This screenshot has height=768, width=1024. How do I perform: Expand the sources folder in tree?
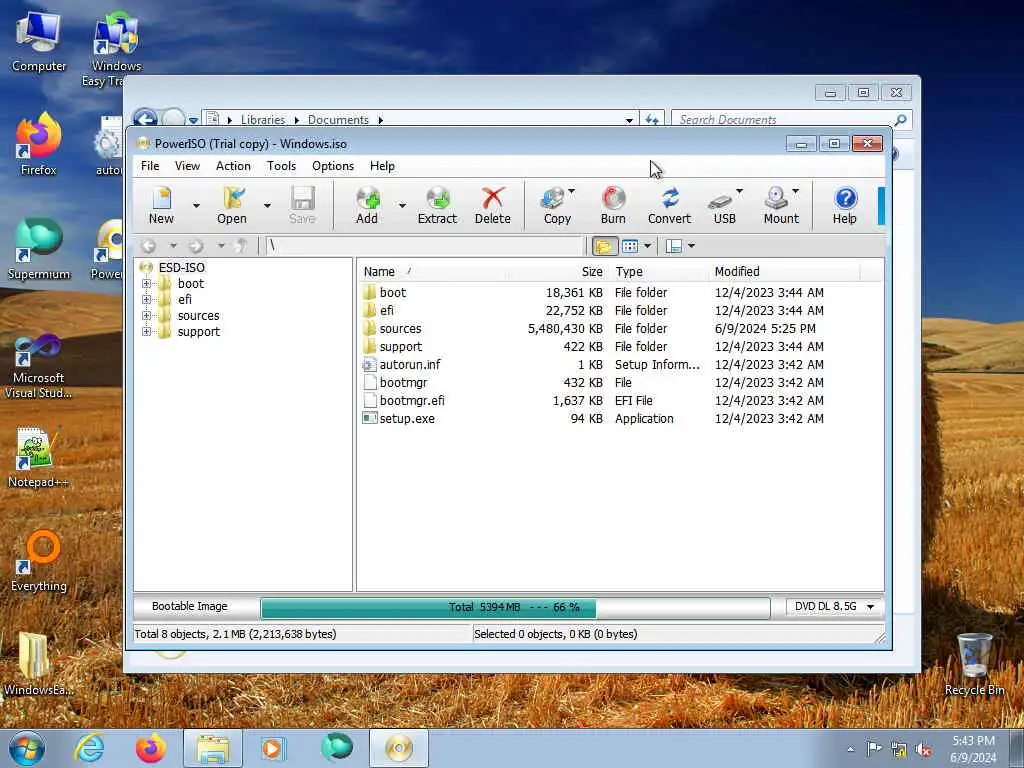146,315
